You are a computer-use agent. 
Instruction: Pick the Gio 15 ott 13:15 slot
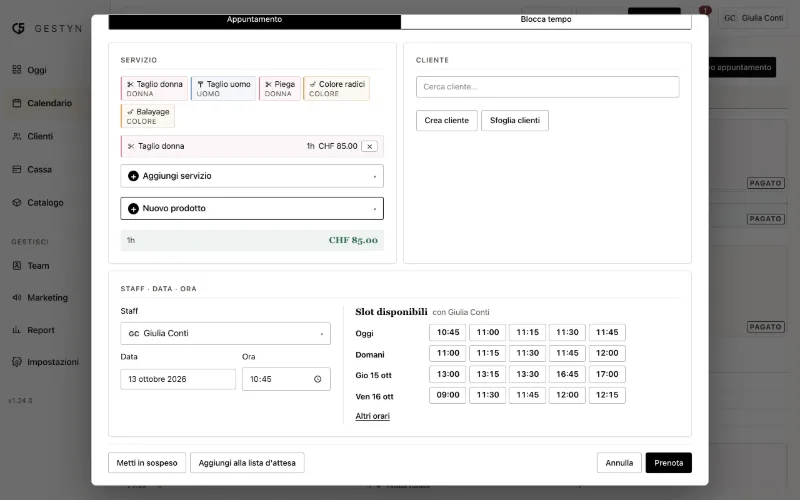[487, 374]
